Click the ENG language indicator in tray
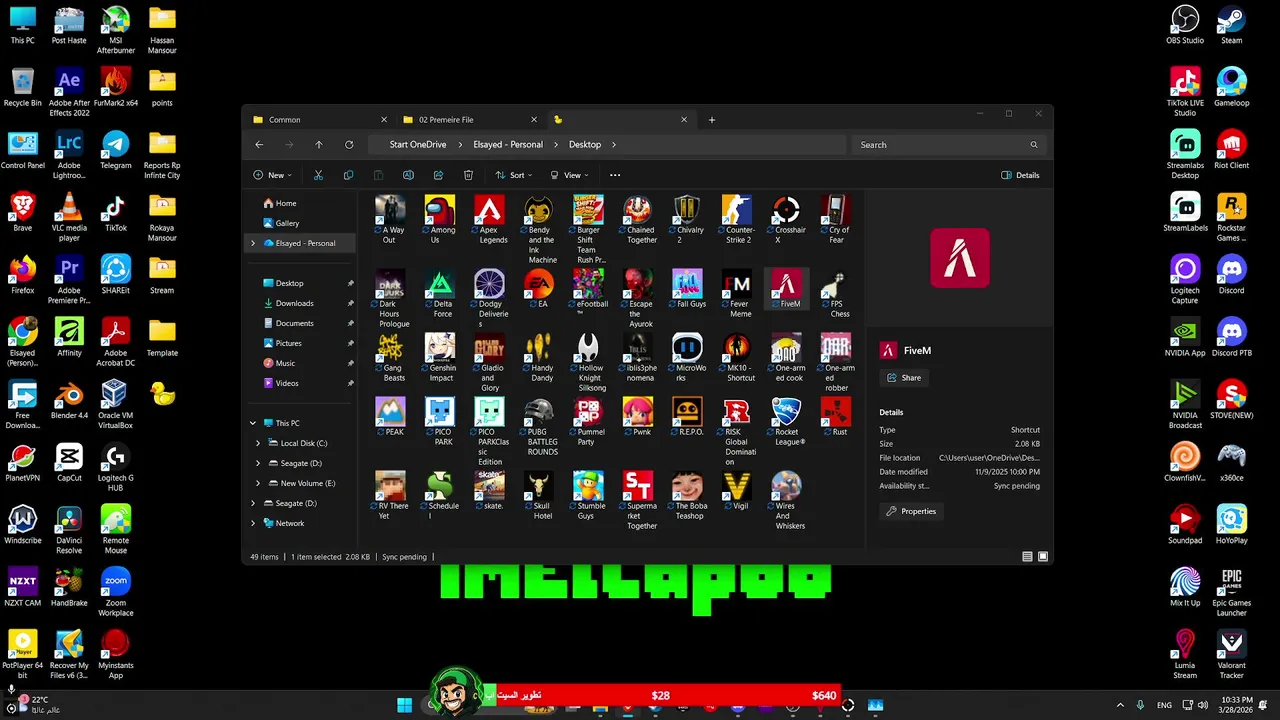The image size is (1280, 720). tap(1164, 705)
